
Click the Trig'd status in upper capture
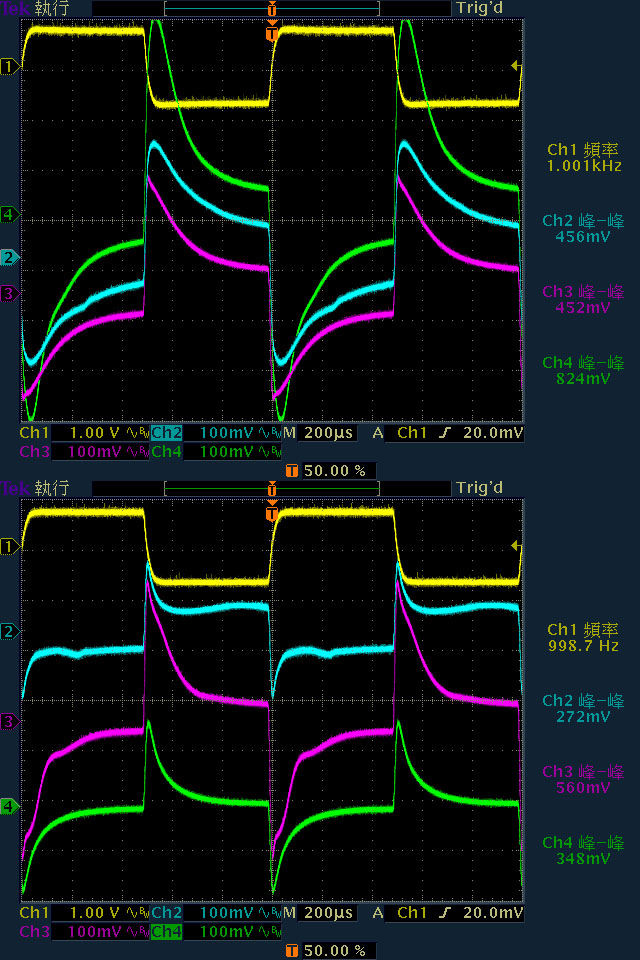click(480, 8)
